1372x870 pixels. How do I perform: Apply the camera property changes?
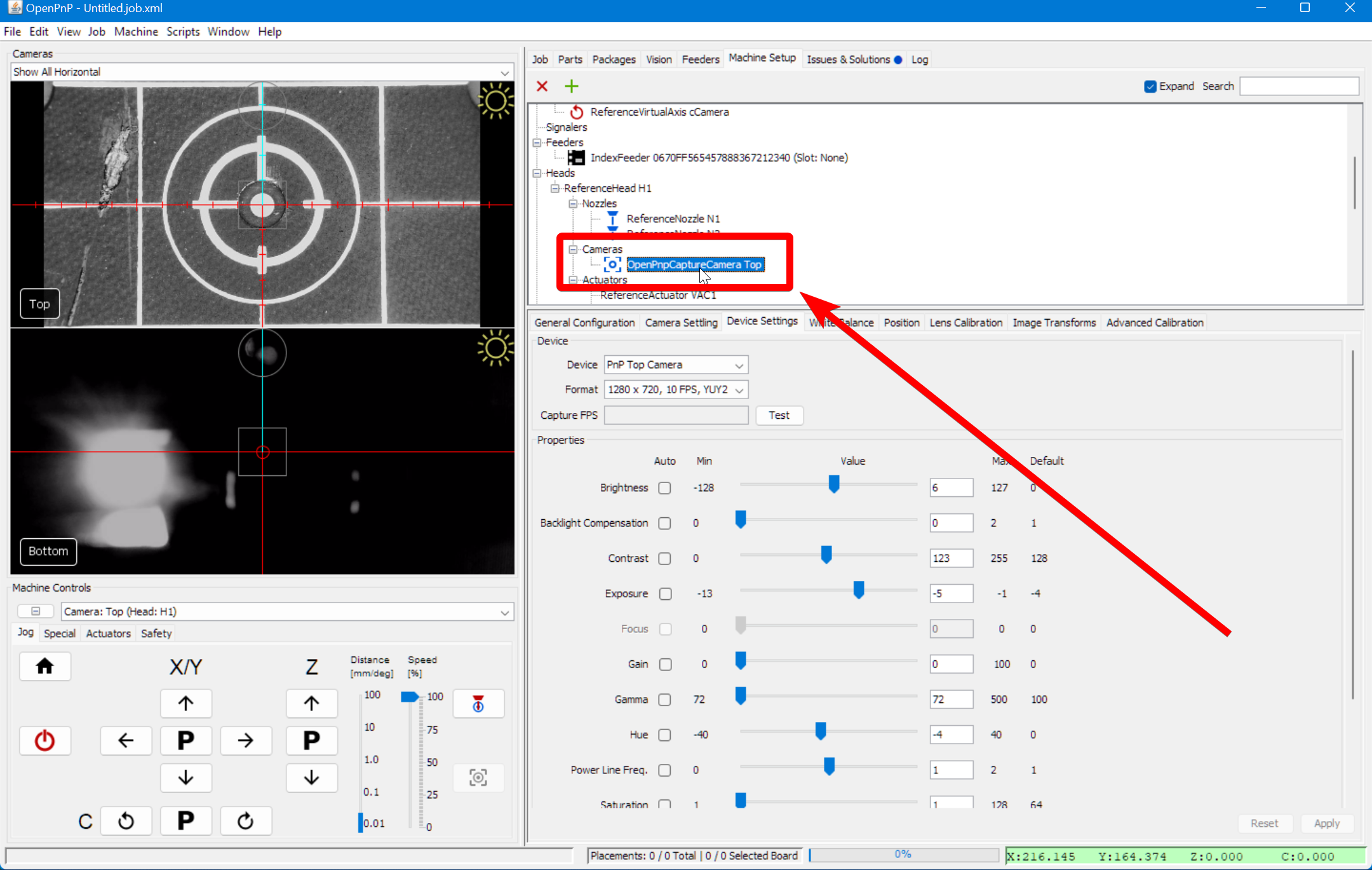[1327, 822]
